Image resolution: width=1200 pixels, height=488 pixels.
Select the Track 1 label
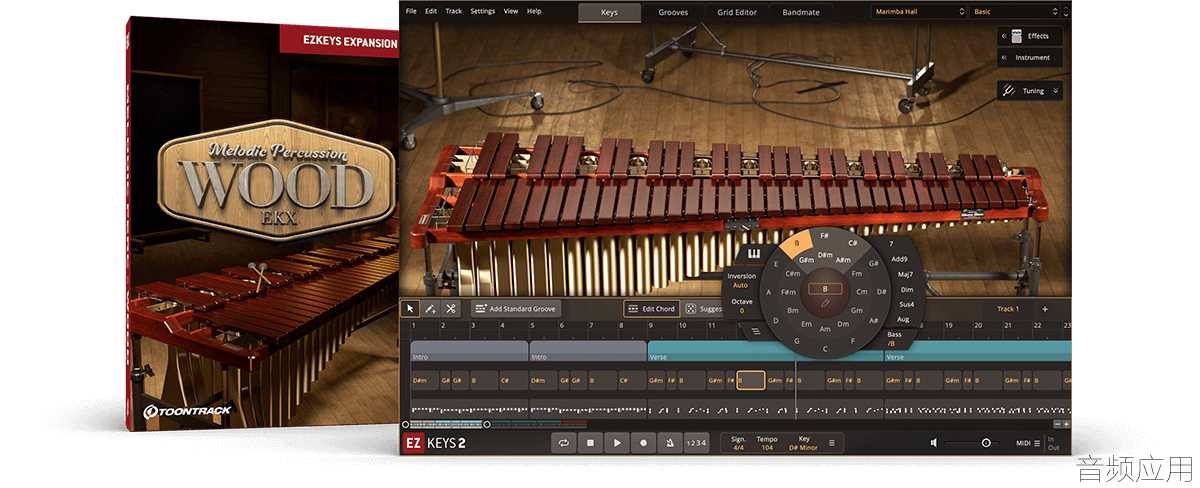[1008, 309]
